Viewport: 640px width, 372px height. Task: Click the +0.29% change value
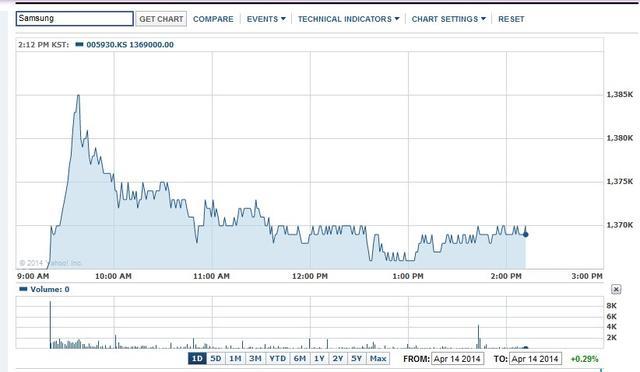[x=584, y=359]
